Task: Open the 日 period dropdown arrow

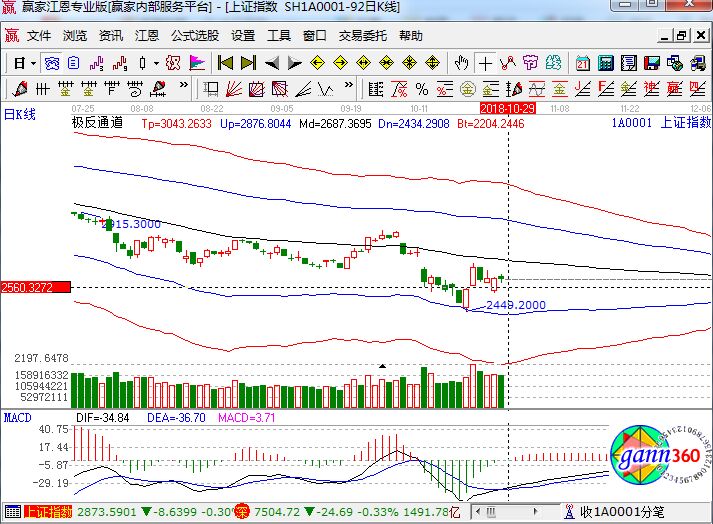Action: tap(33, 62)
